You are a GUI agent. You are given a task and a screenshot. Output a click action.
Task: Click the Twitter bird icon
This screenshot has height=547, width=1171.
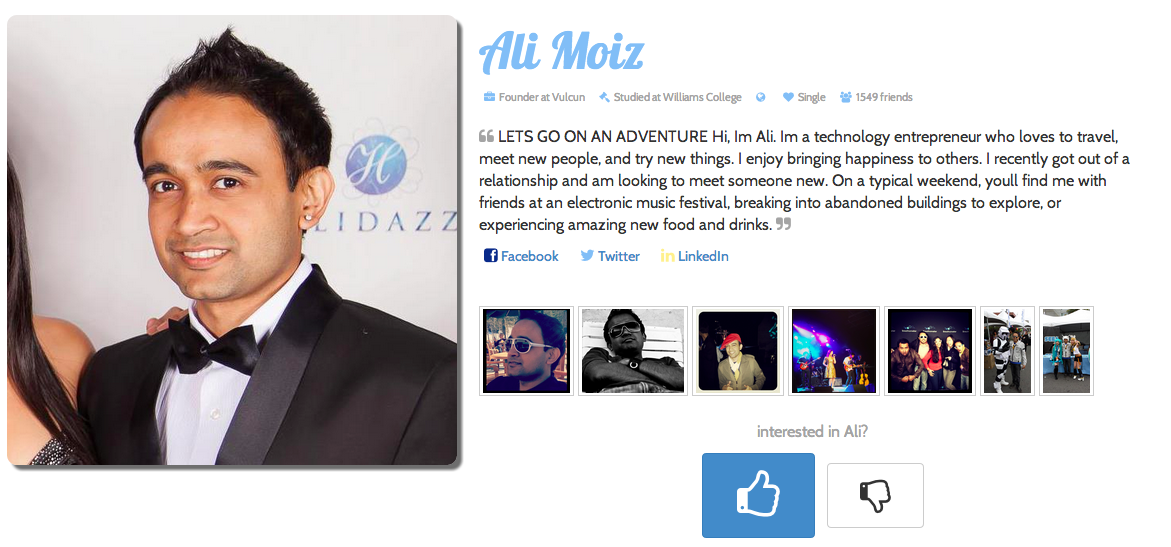(x=588, y=256)
